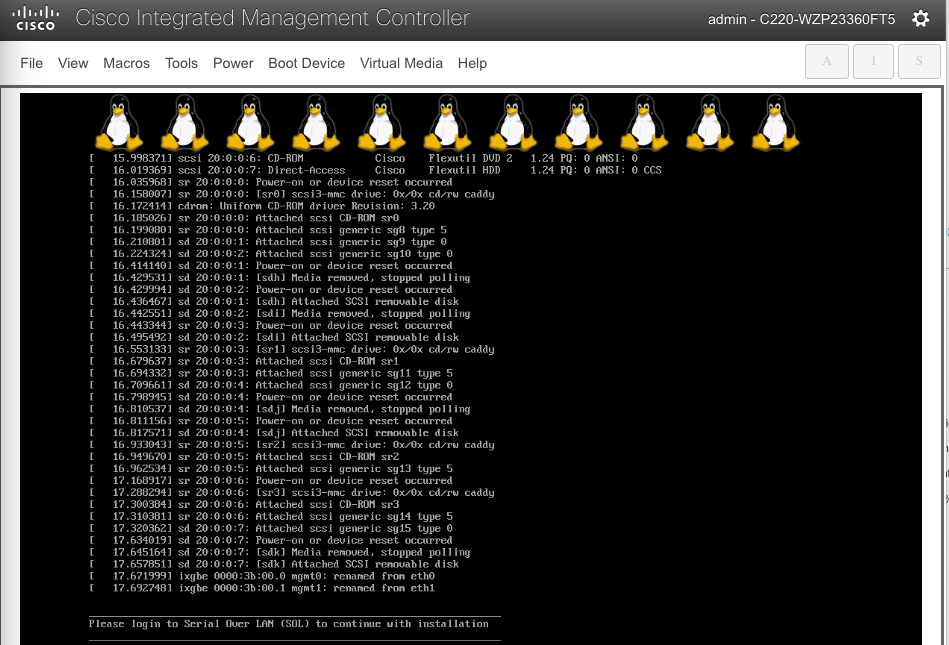The image size is (949, 645).
Task: Open the Macros menu
Action: tap(126, 63)
